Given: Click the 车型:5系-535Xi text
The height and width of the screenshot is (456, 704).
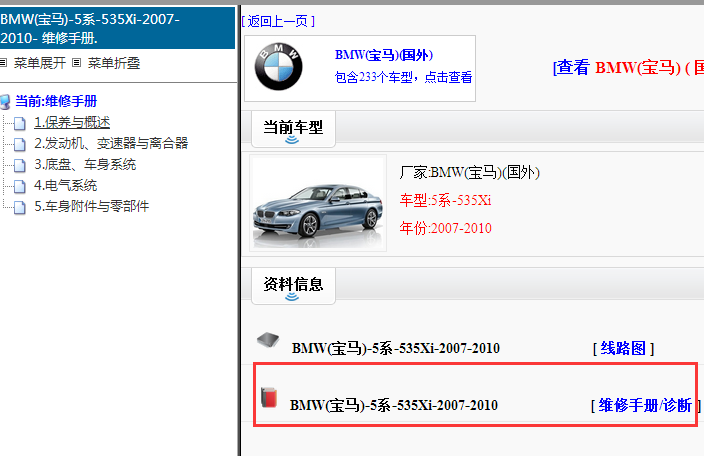Looking at the screenshot, I should pyautogui.click(x=445, y=200).
